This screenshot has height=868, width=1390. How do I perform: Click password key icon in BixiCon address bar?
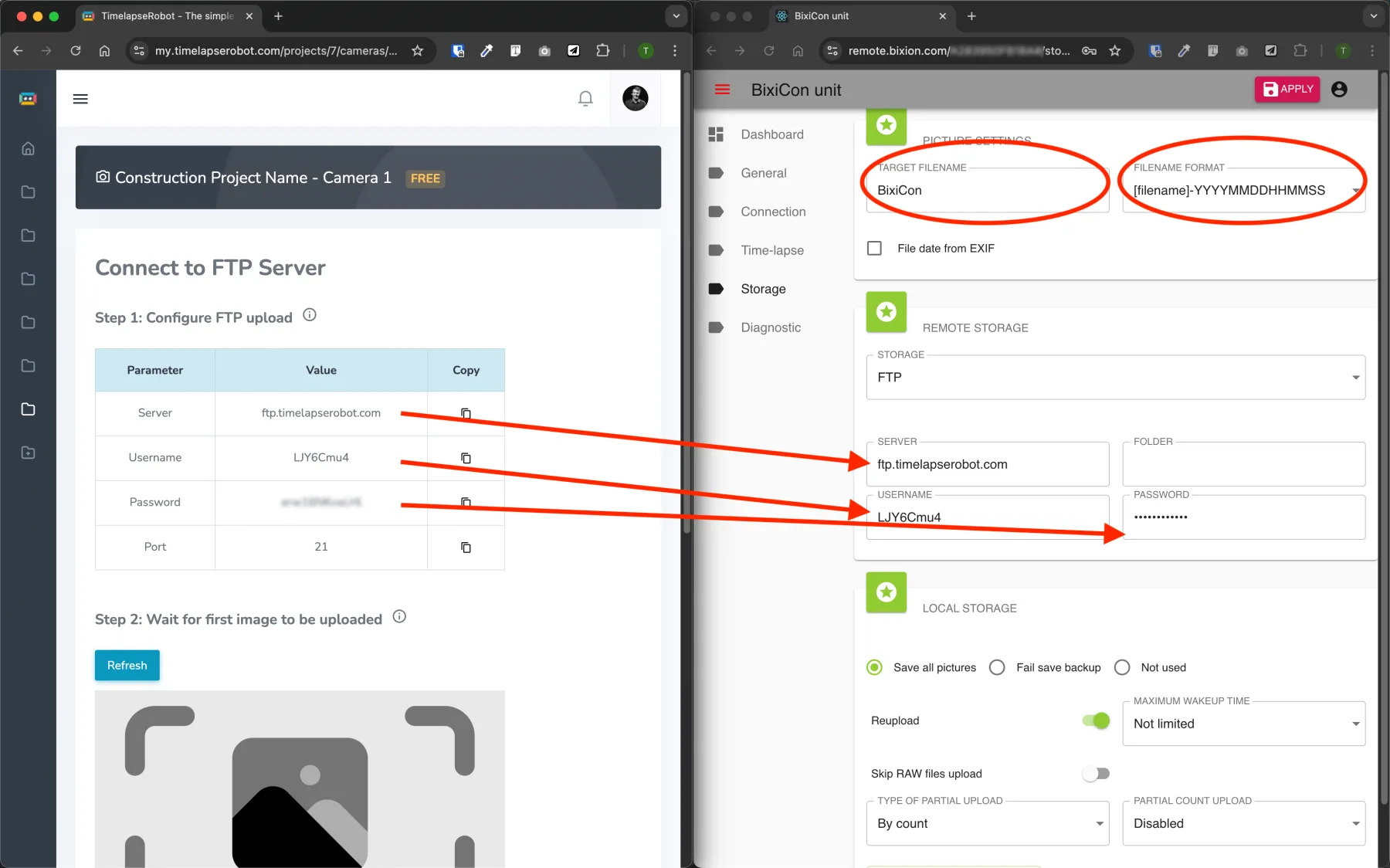1089,51
